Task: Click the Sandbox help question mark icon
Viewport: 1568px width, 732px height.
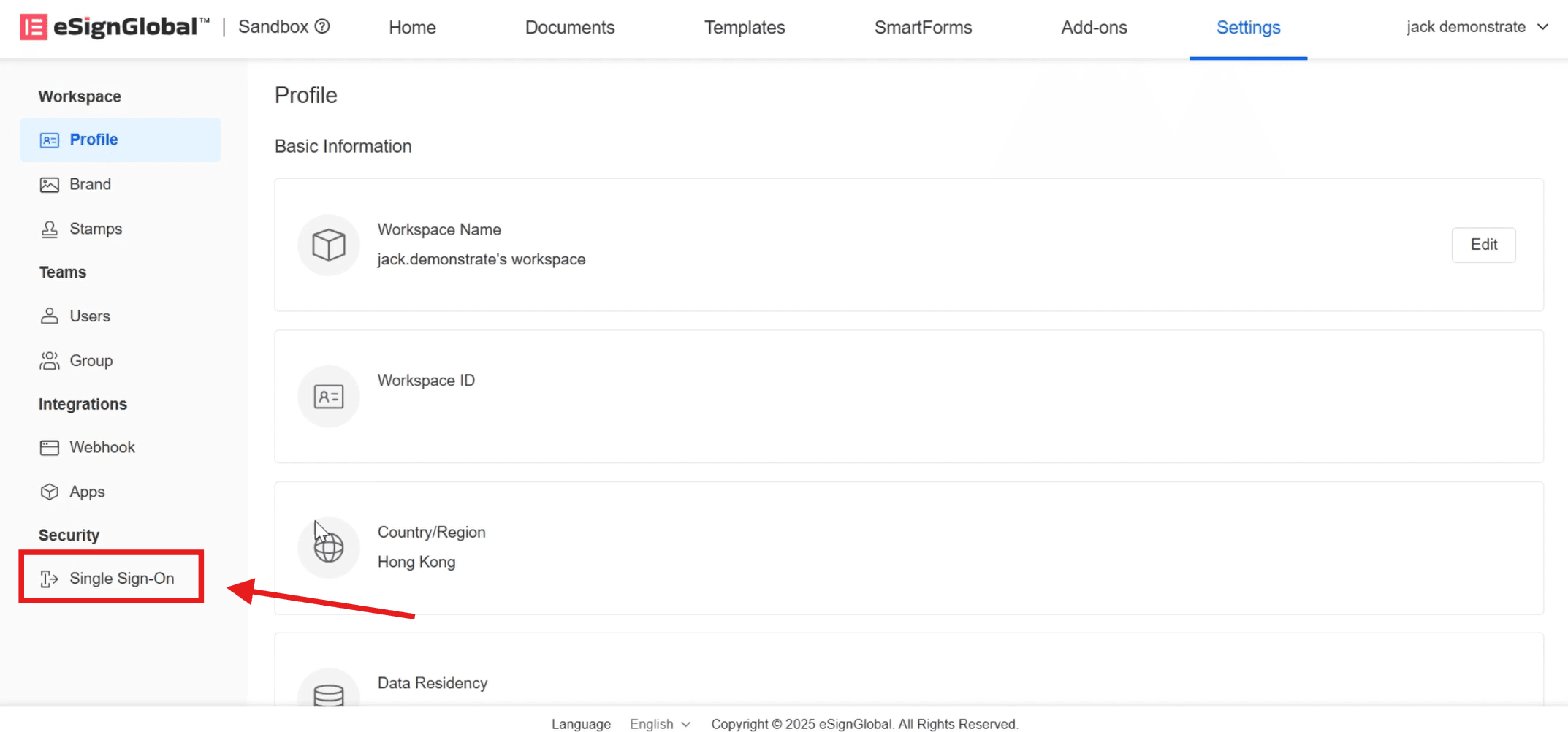Action: coord(322,27)
